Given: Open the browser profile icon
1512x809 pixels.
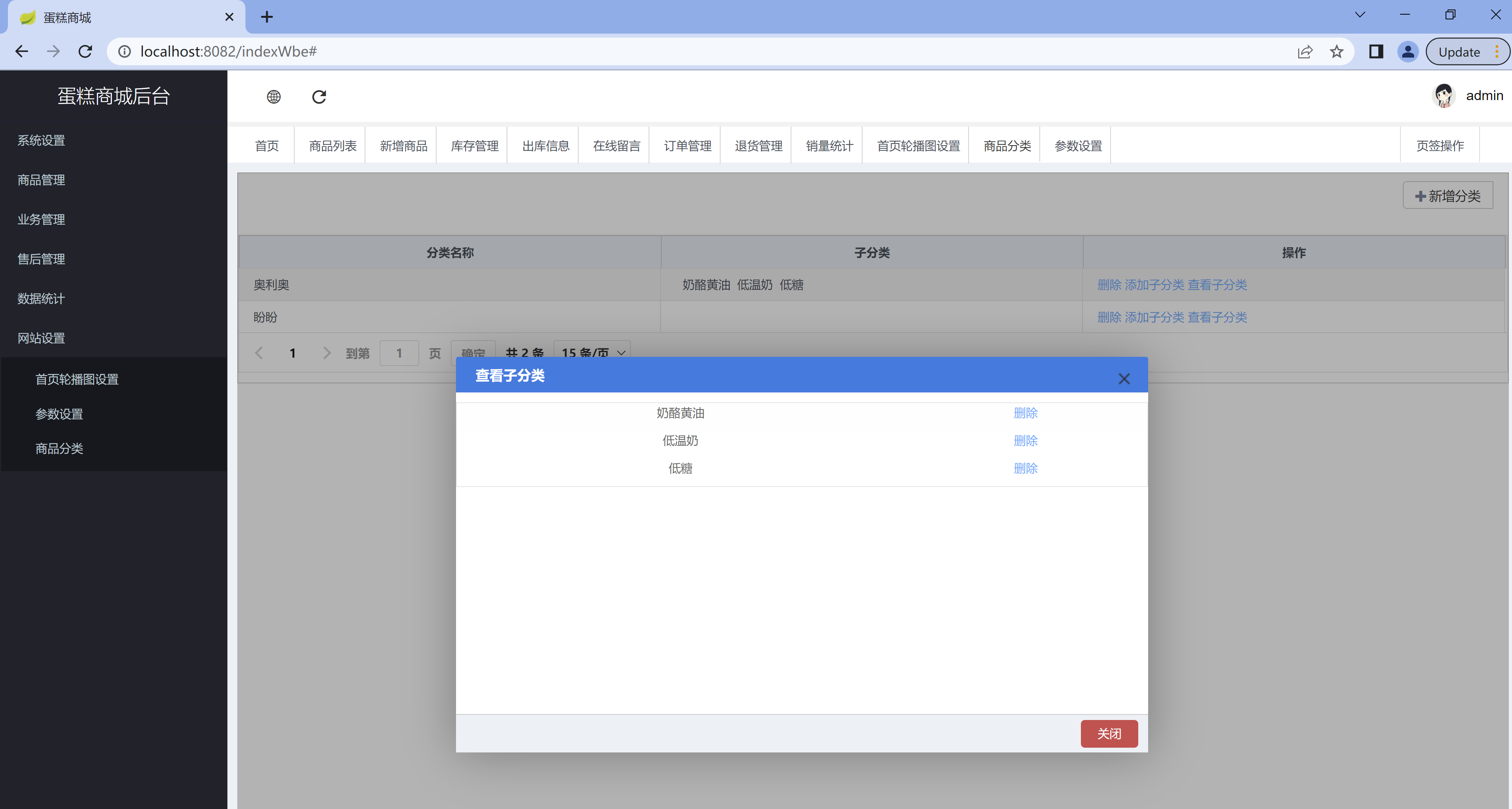Looking at the screenshot, I should 1408,52.
